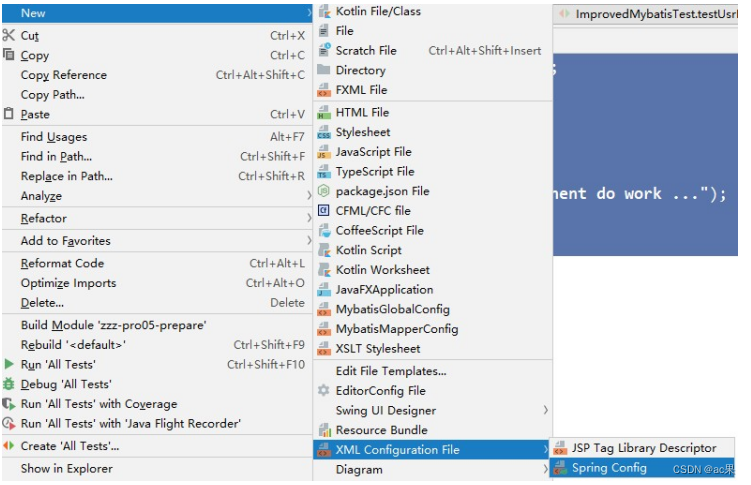
Task: Click the Cut scissors icon
Action: click(x=9, y=35)
